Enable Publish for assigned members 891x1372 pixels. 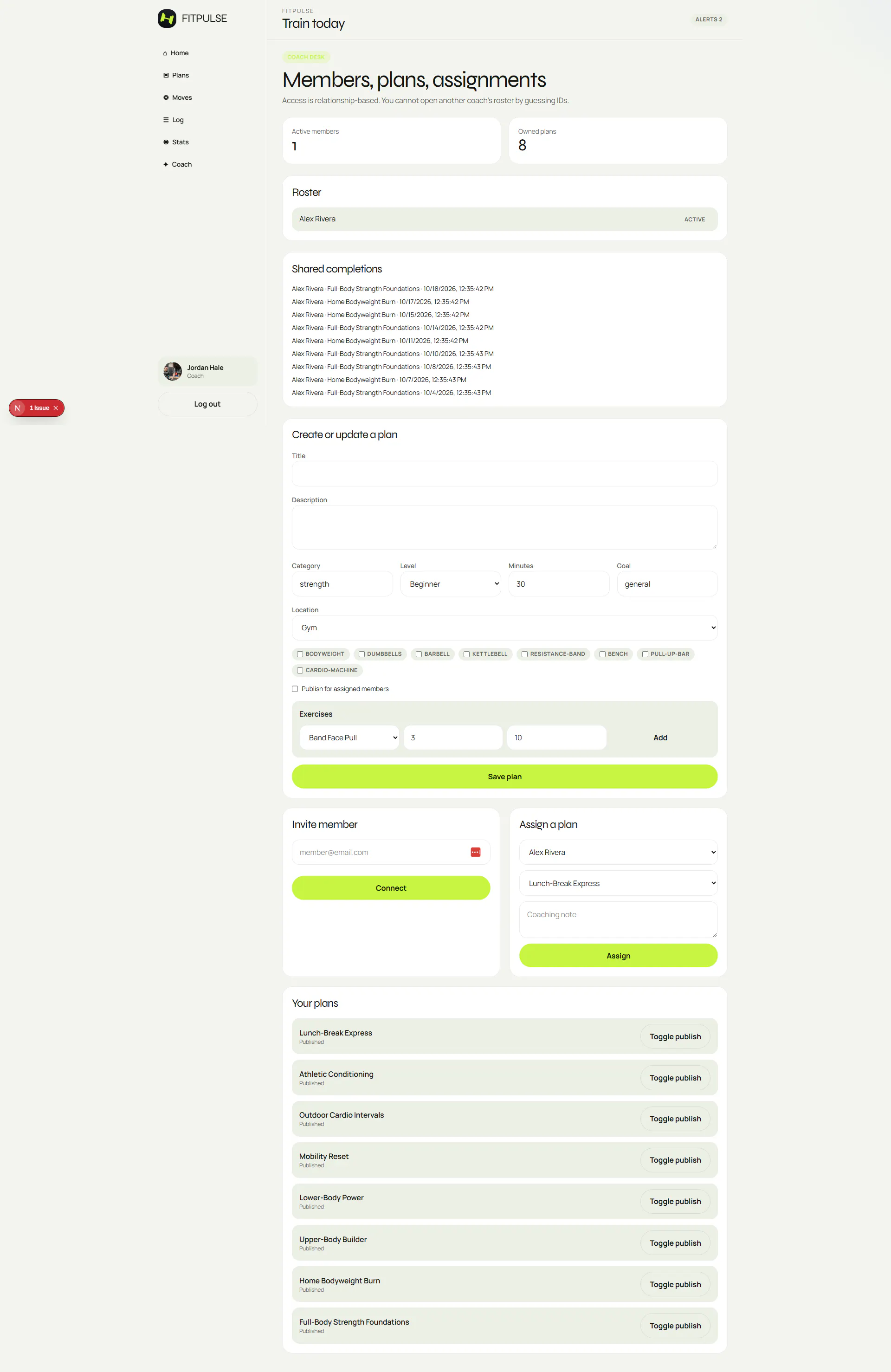[295, 689]
